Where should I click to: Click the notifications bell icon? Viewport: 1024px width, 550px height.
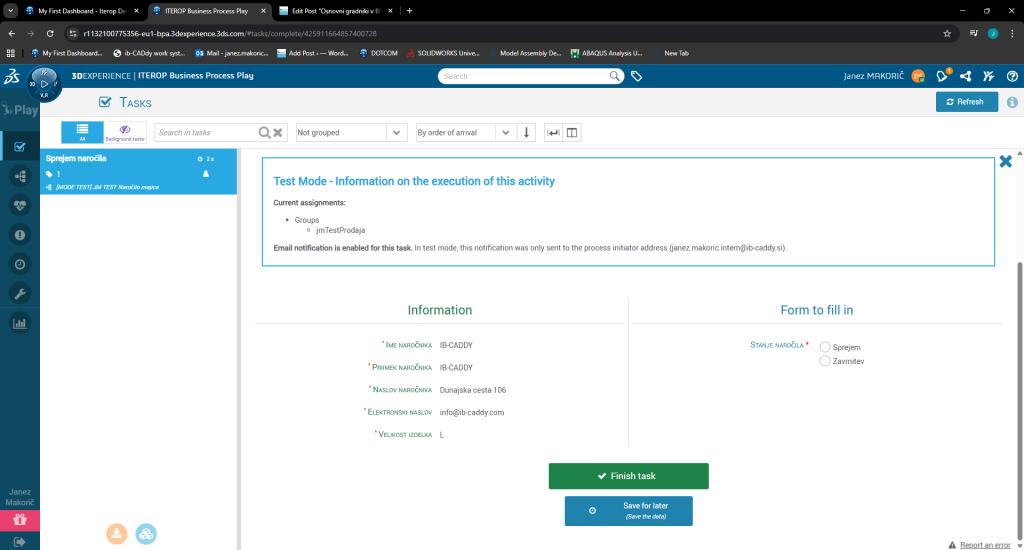[941, 76]
